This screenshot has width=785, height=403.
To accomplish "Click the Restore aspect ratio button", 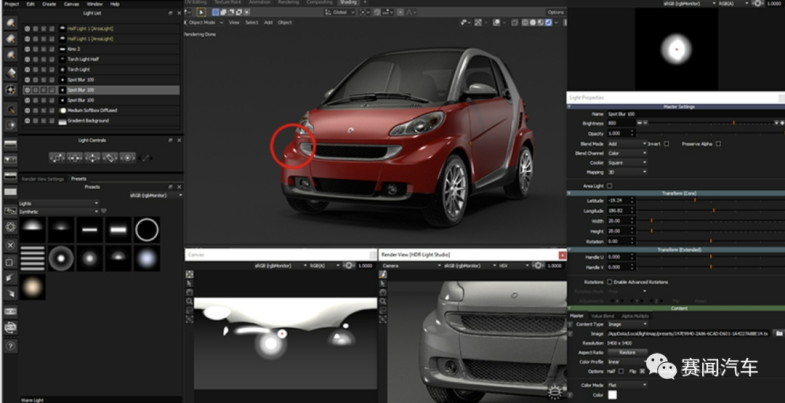I will pyautogui.click(x=627, y=352).
